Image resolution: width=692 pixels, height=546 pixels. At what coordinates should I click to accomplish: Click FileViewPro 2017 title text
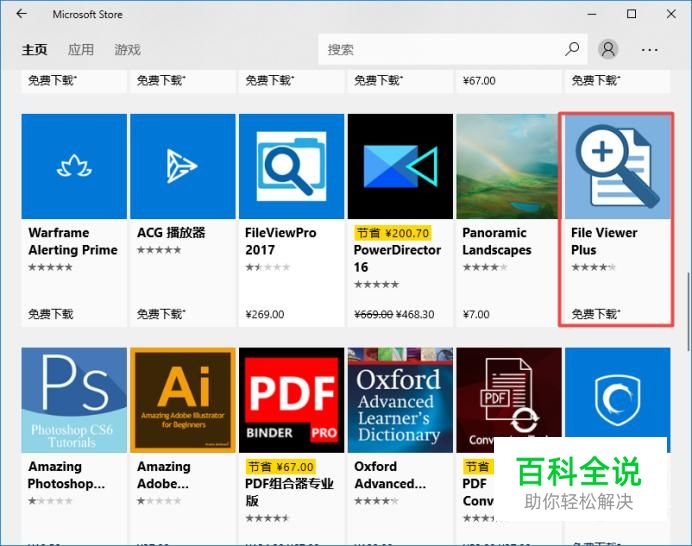pos(281,241)
